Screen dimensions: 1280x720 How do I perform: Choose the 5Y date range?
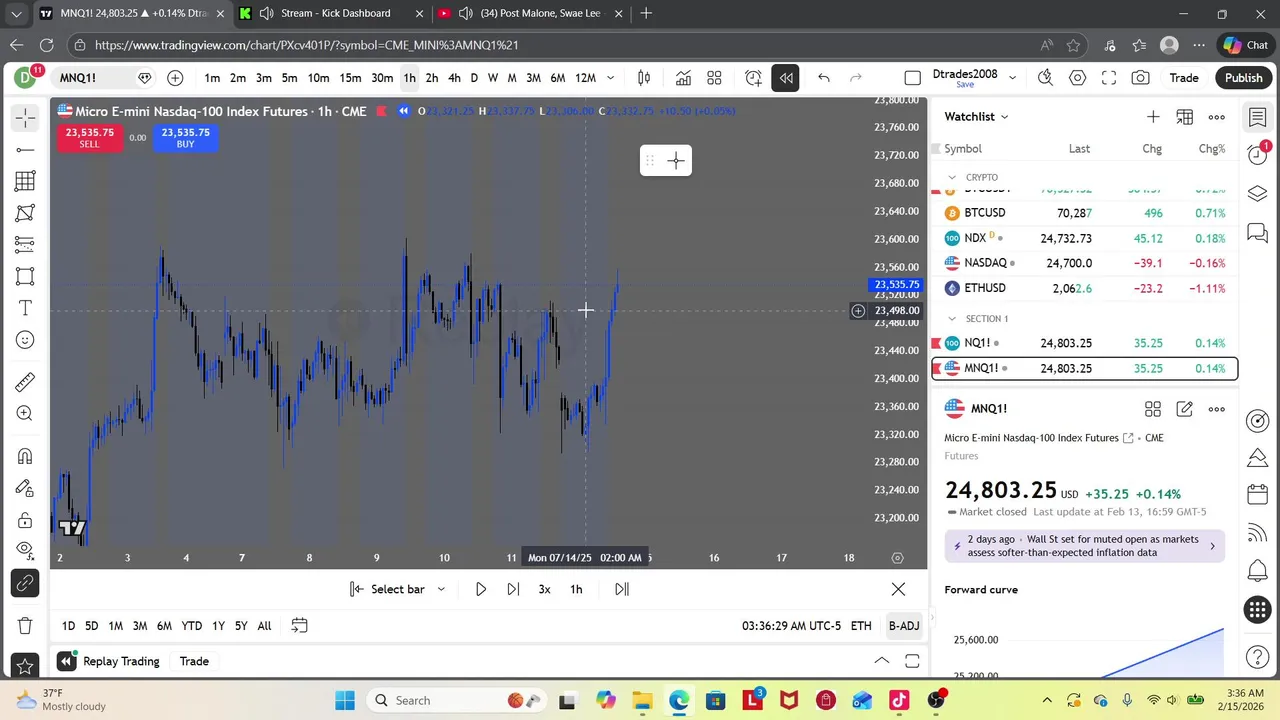[241, 626]
